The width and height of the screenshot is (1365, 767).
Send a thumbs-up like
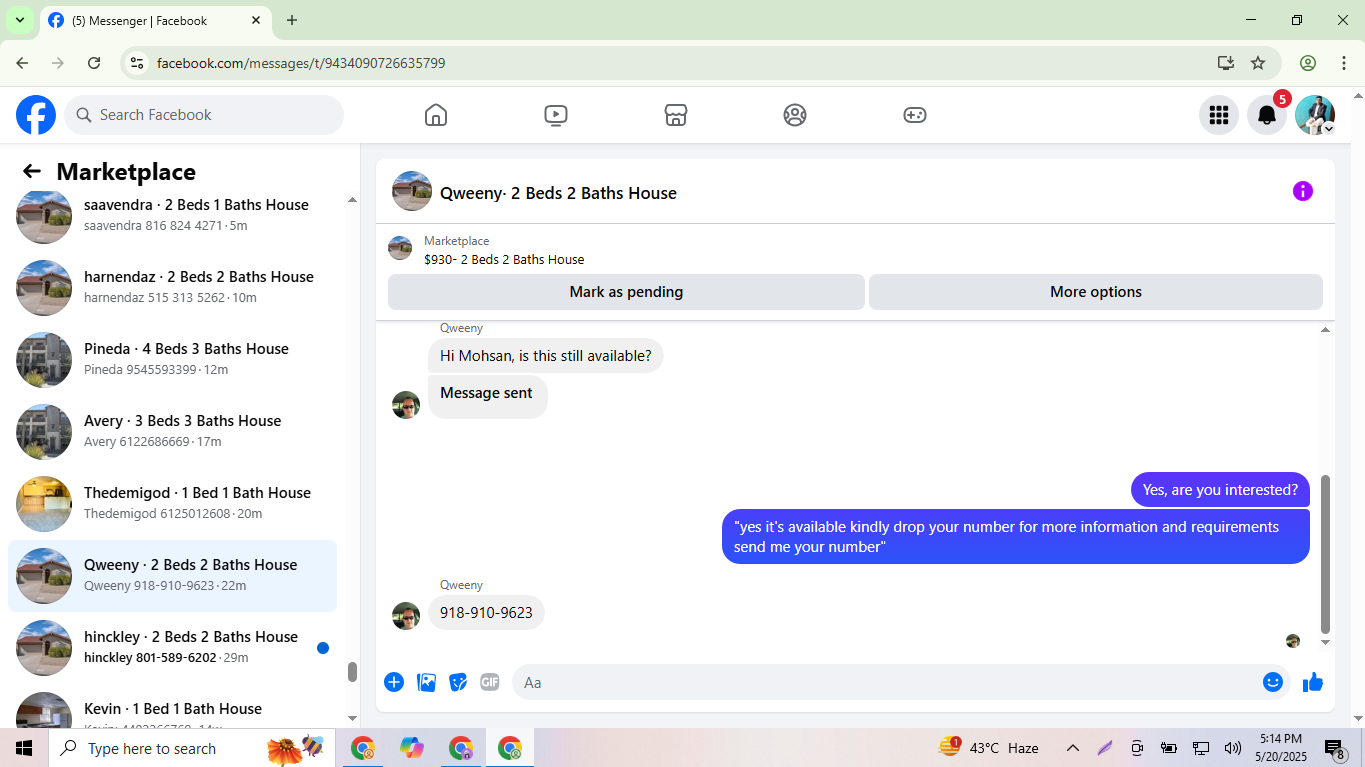[x=1313, y=682]
